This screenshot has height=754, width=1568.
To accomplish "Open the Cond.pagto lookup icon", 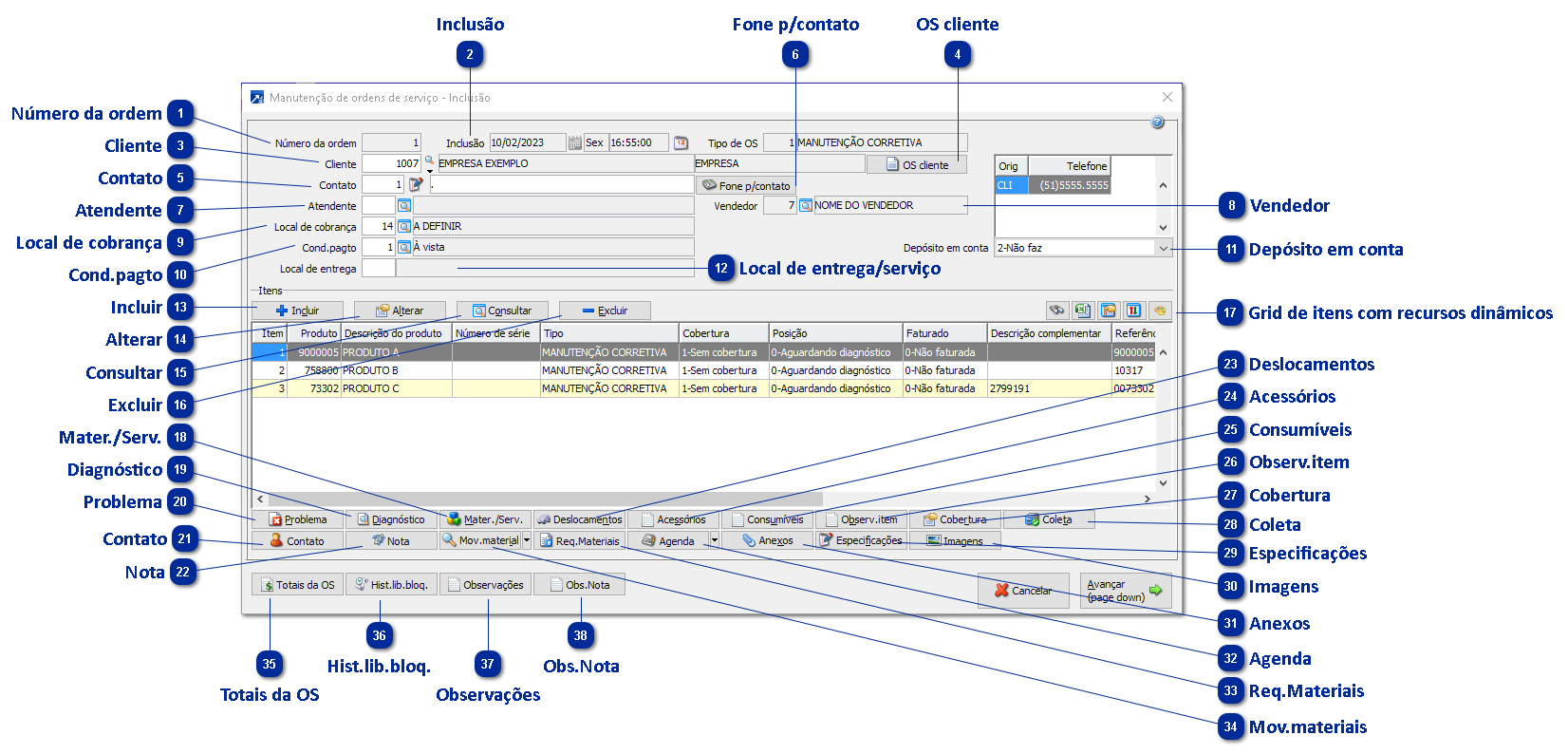I will click(x=404, y=247).
